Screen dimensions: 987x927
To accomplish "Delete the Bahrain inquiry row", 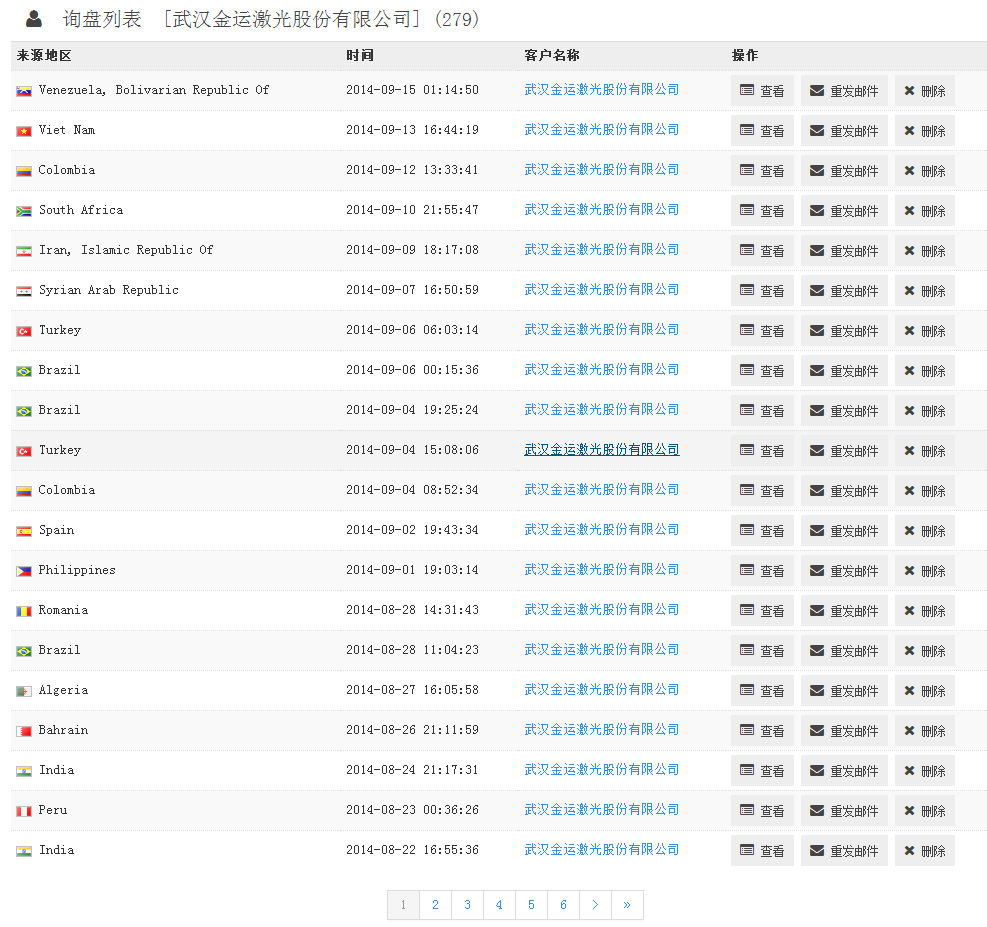I will (x=924, y=731).
